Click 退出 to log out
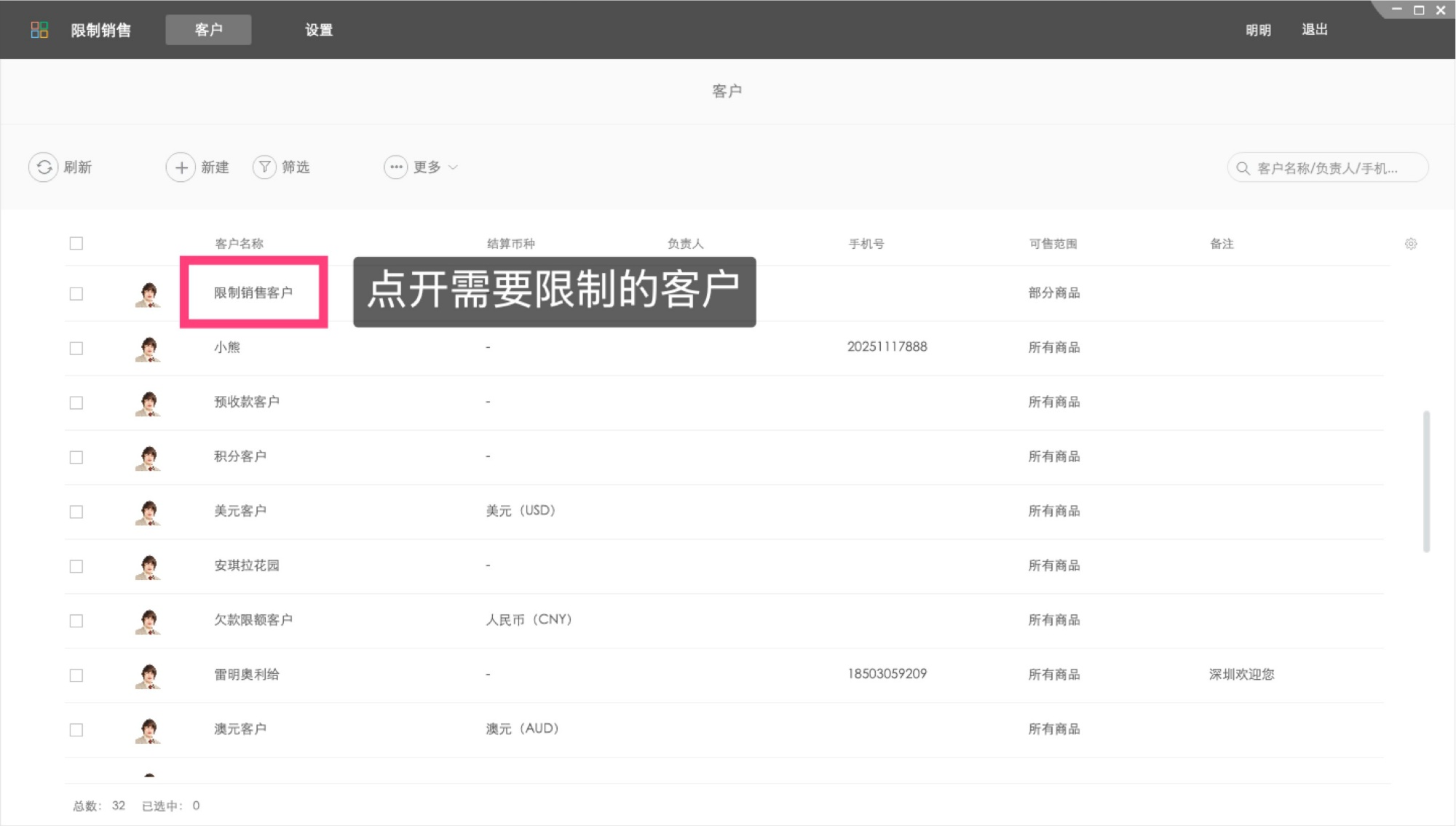Viewport: 1456px width, 826px height. [1314, 29]
